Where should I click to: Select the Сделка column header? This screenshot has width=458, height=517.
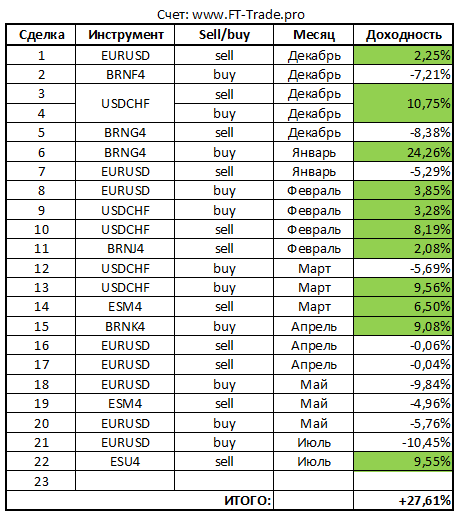click(41, 35)
